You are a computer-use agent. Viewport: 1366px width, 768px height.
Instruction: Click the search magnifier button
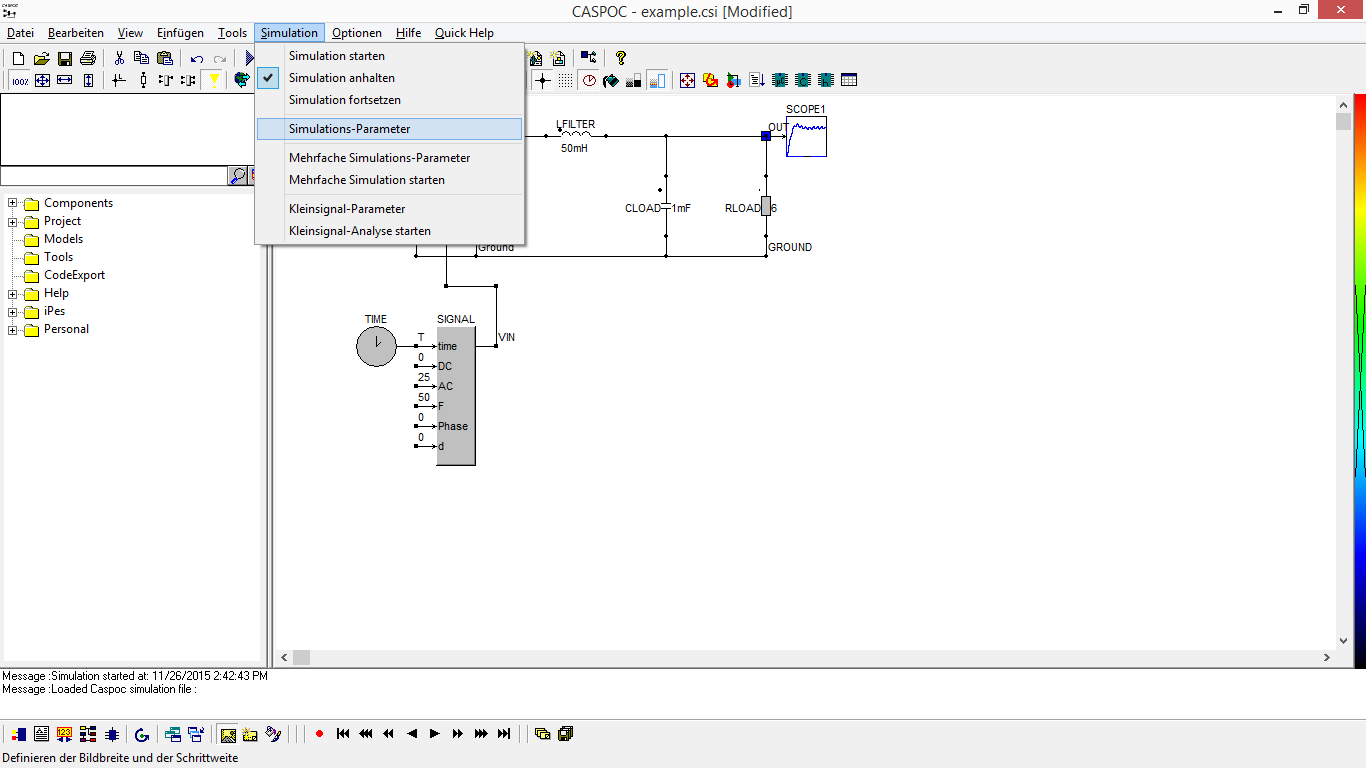click(238, 176)
